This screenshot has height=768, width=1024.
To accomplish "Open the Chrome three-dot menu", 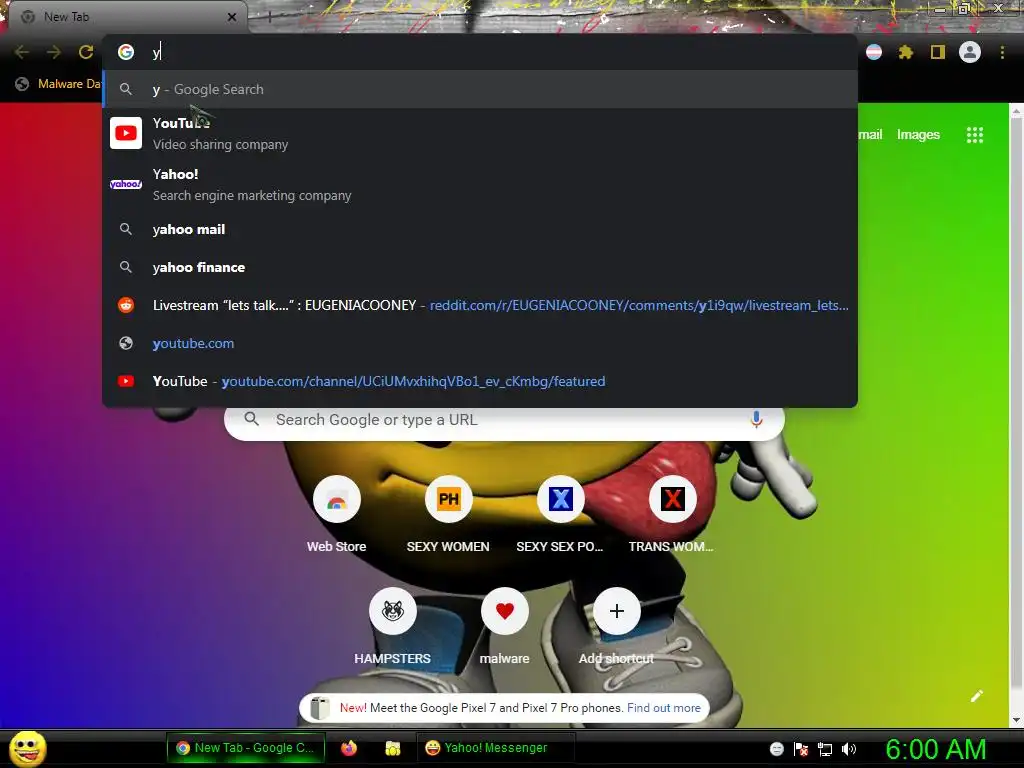I will (x=1002, y=52).
